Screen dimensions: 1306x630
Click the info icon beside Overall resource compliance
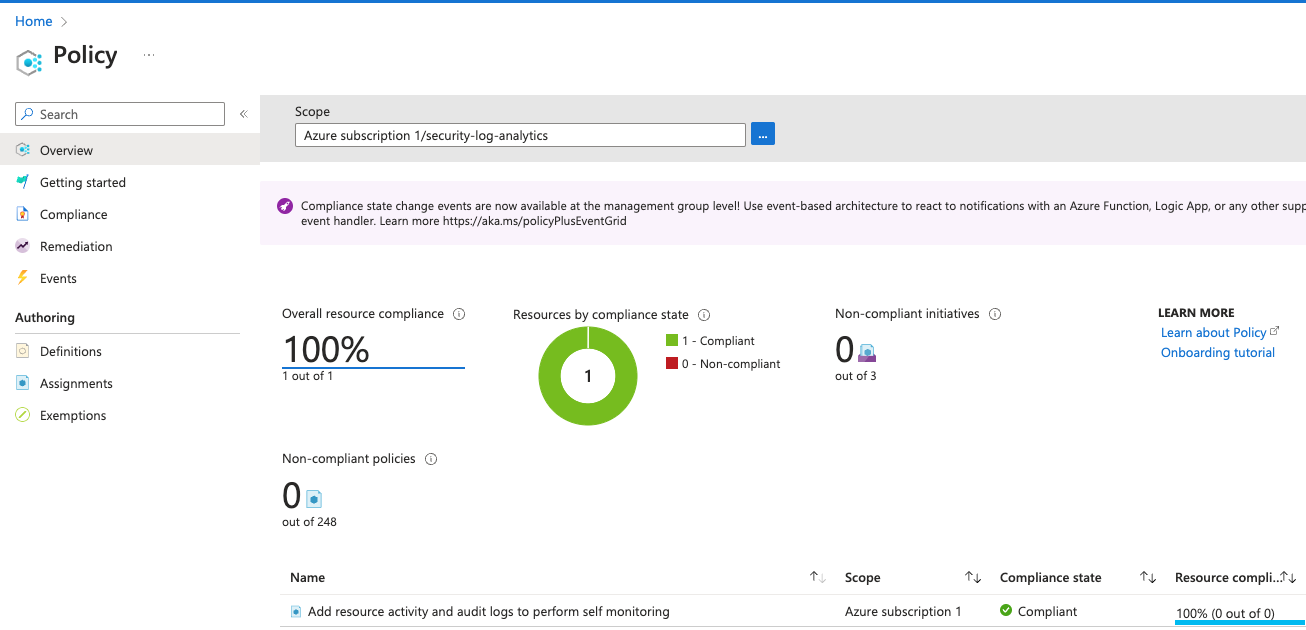459,314
